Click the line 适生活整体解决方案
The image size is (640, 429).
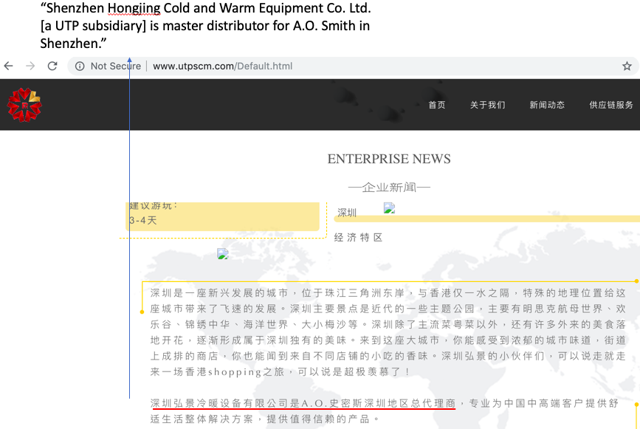pos(264,419)
